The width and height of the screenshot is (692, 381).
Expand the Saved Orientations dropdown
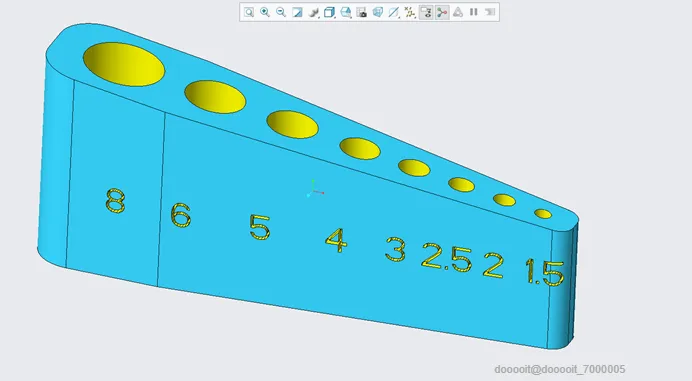click(346, 12)
